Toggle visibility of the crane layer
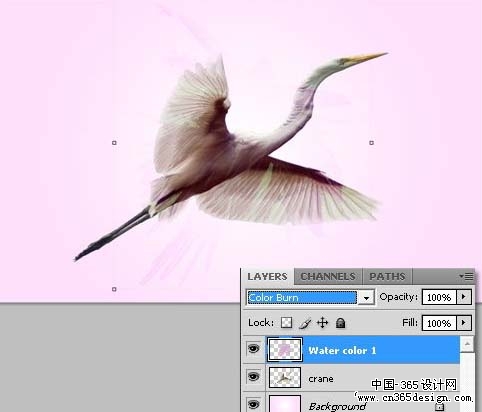482x412 pixels. click(x=254, y=377)
